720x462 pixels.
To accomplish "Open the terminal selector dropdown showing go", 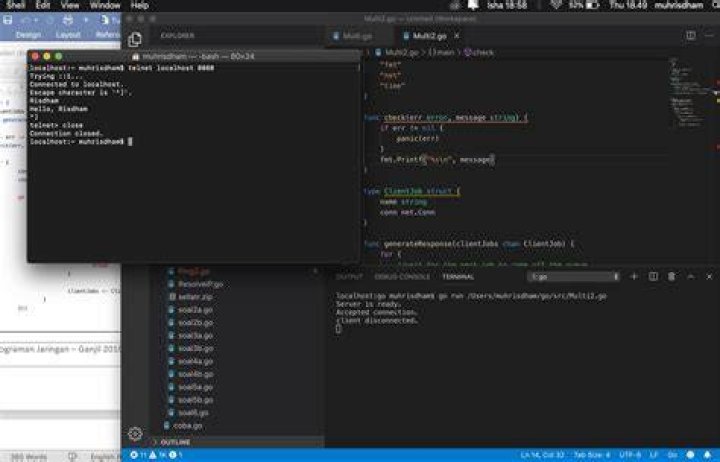I will (x=574, y=276).
